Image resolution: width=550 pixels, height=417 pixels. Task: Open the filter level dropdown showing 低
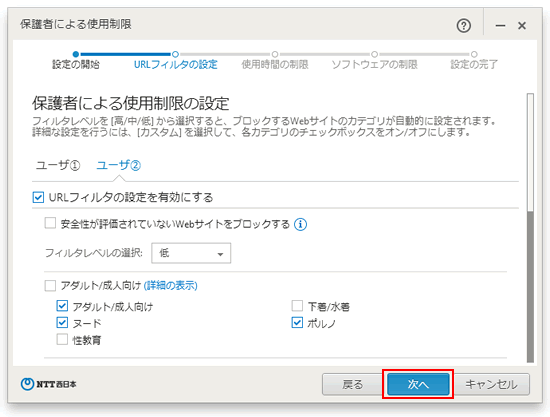[191, 253]
